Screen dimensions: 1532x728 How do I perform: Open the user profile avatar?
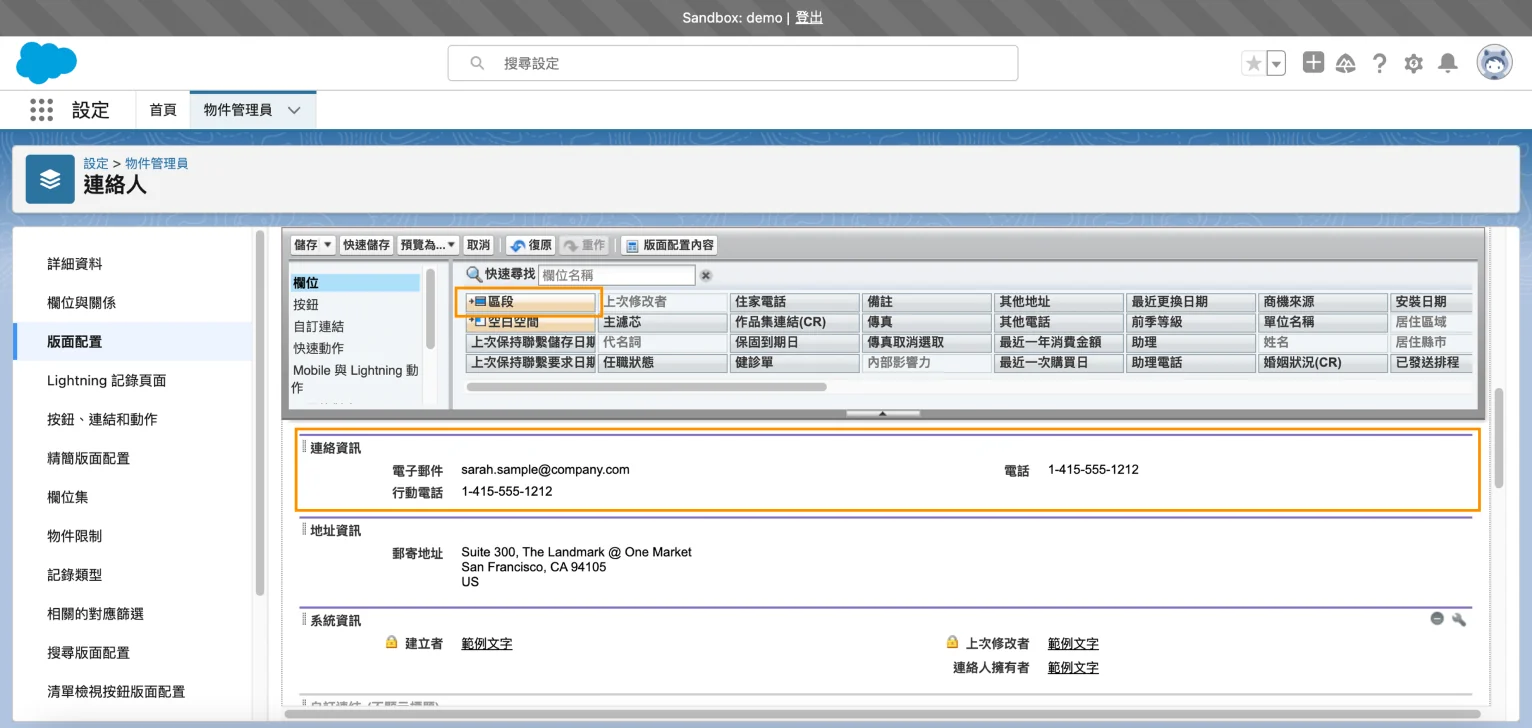click(1495, 63)
